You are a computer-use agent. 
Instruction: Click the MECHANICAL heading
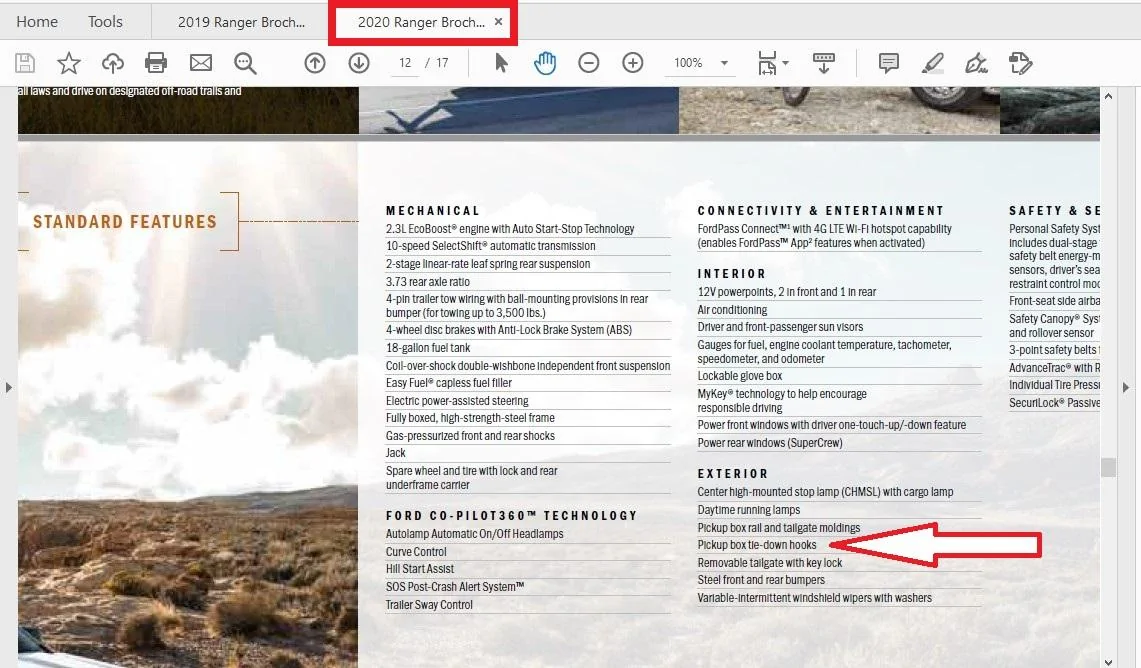click(x=433, y=211)
